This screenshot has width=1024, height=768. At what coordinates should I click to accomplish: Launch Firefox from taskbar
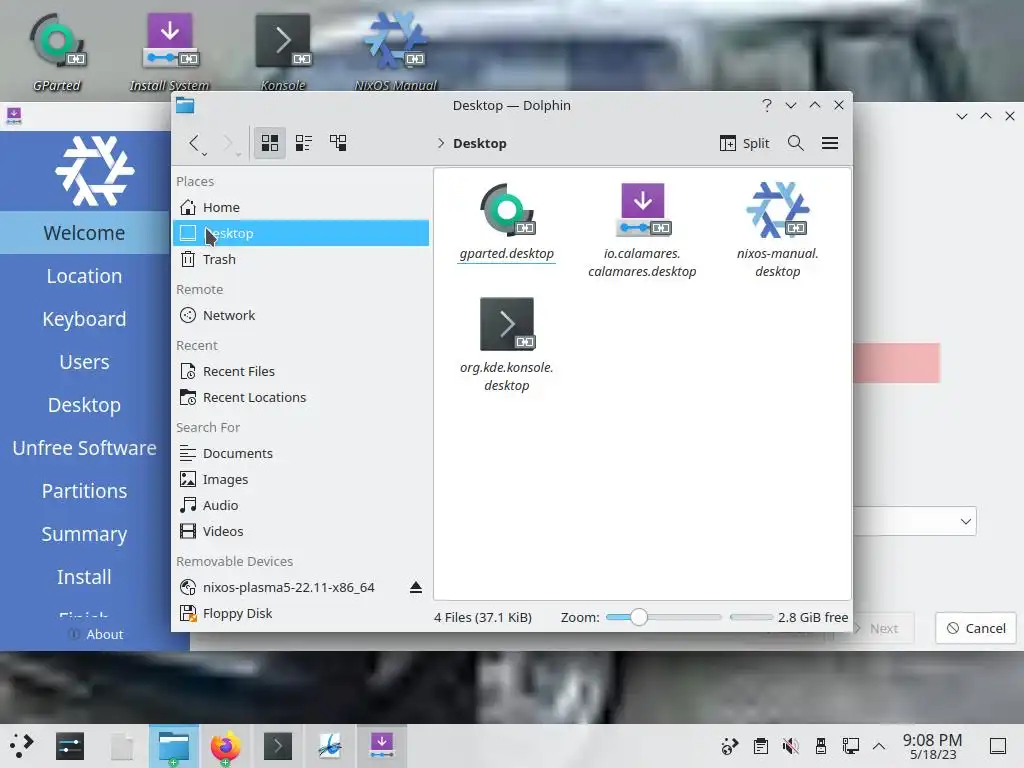225,746
